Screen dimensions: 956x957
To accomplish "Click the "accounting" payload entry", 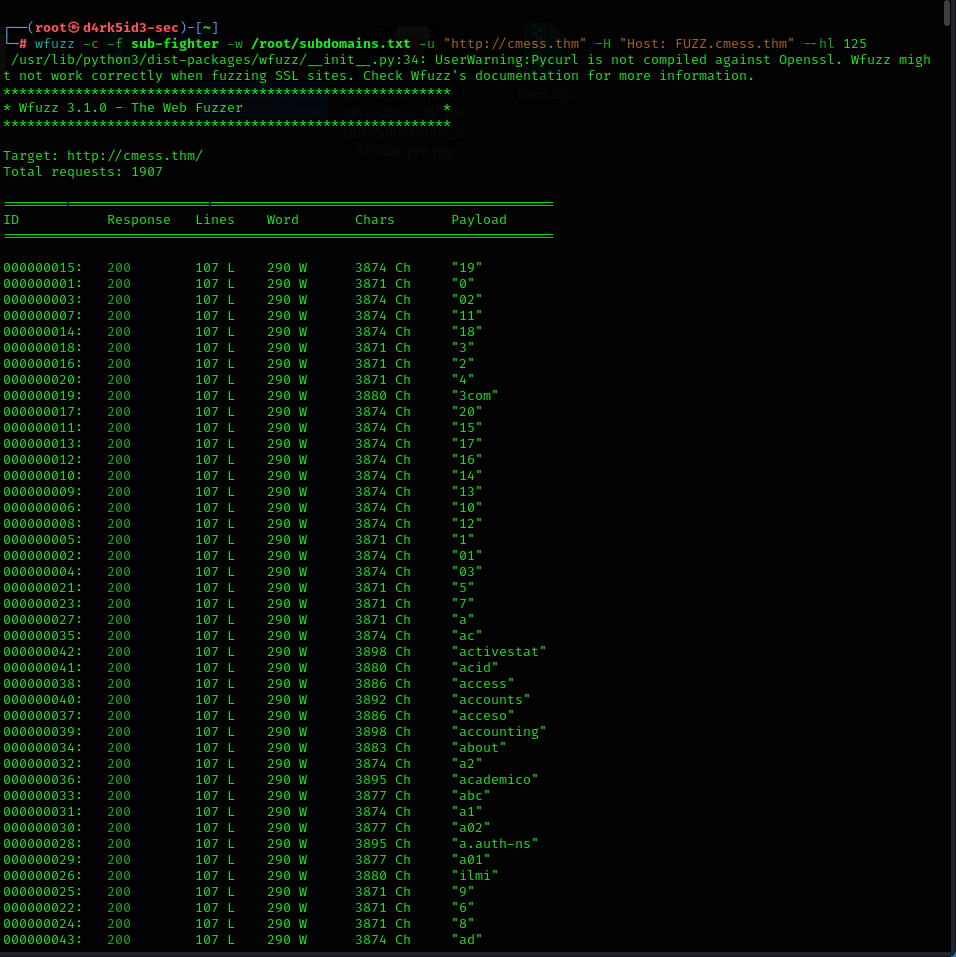I will (498, 732).
